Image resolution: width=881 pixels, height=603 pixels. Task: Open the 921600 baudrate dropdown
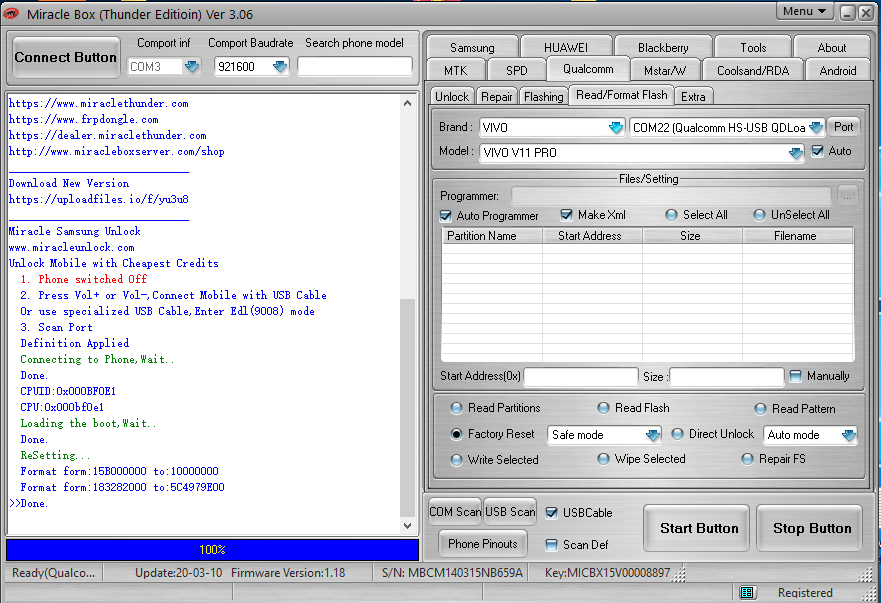279,66
